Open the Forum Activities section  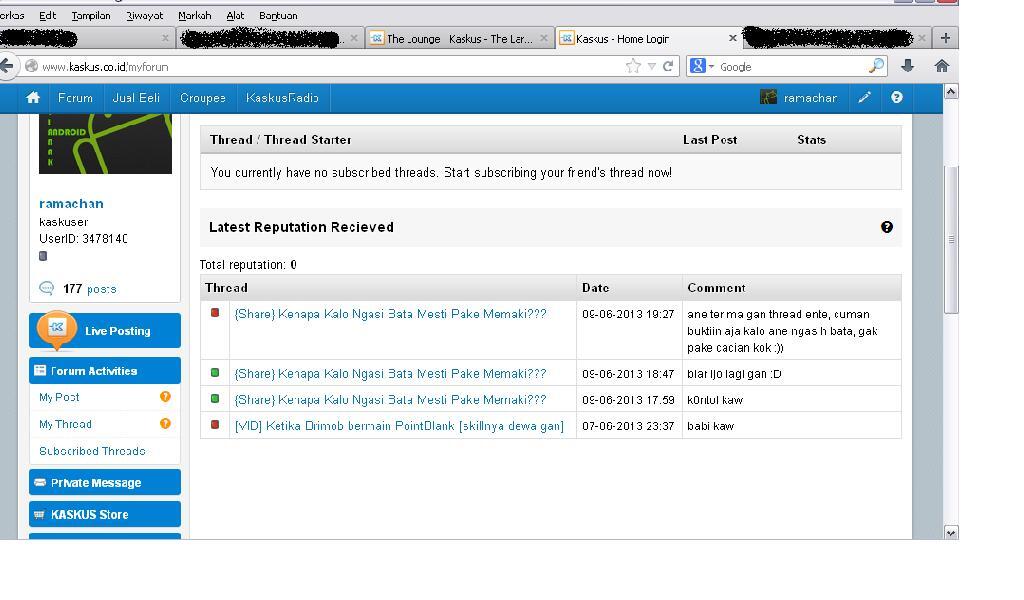click(105, 370)
